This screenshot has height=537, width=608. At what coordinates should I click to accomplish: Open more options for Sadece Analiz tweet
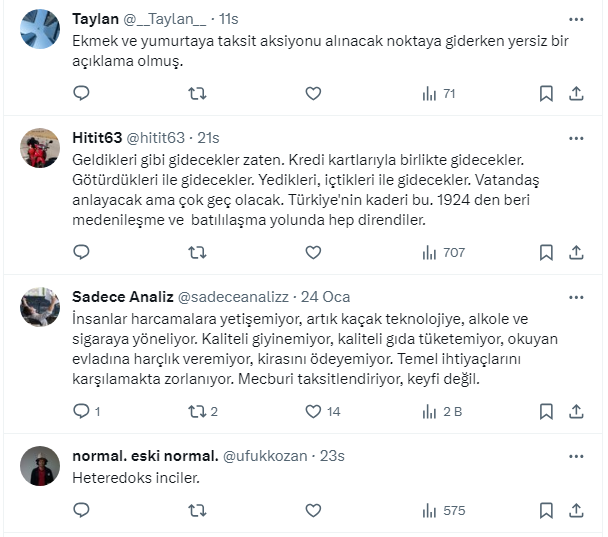[576, 297]
